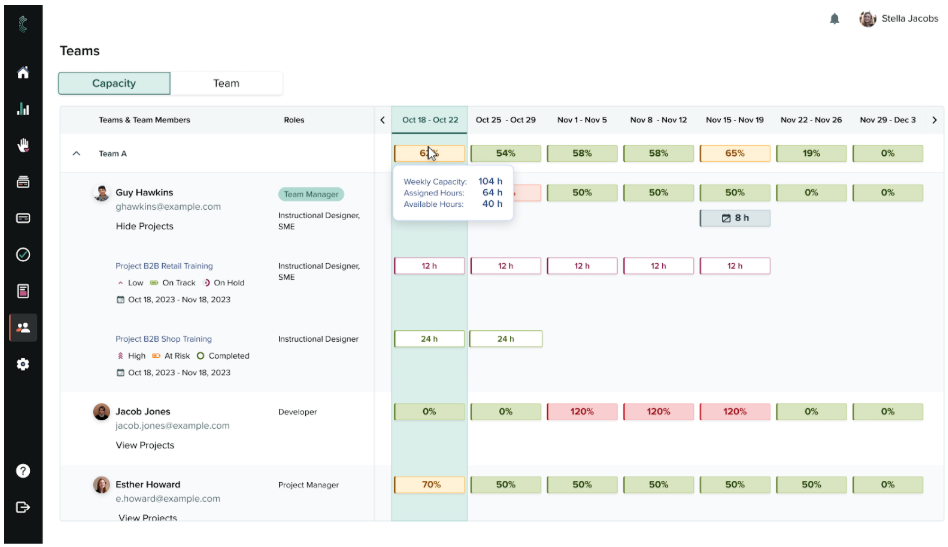Open Project B2B Retail Training link
The width and height of the screenshot is (948, 547).
(x=164, y=266)
